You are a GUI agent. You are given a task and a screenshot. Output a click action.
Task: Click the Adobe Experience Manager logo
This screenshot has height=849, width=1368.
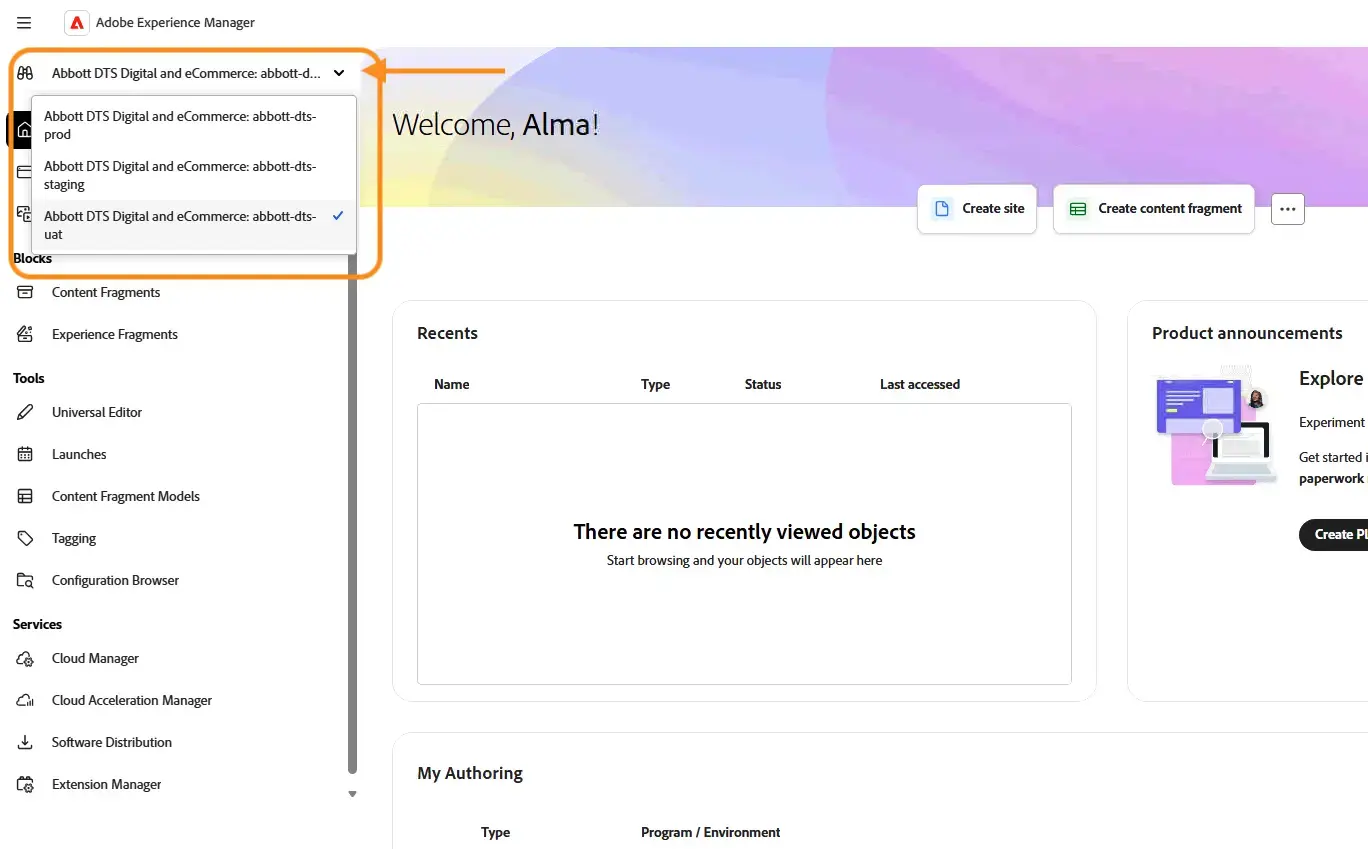pyautogui.click(x=77, y=23)
